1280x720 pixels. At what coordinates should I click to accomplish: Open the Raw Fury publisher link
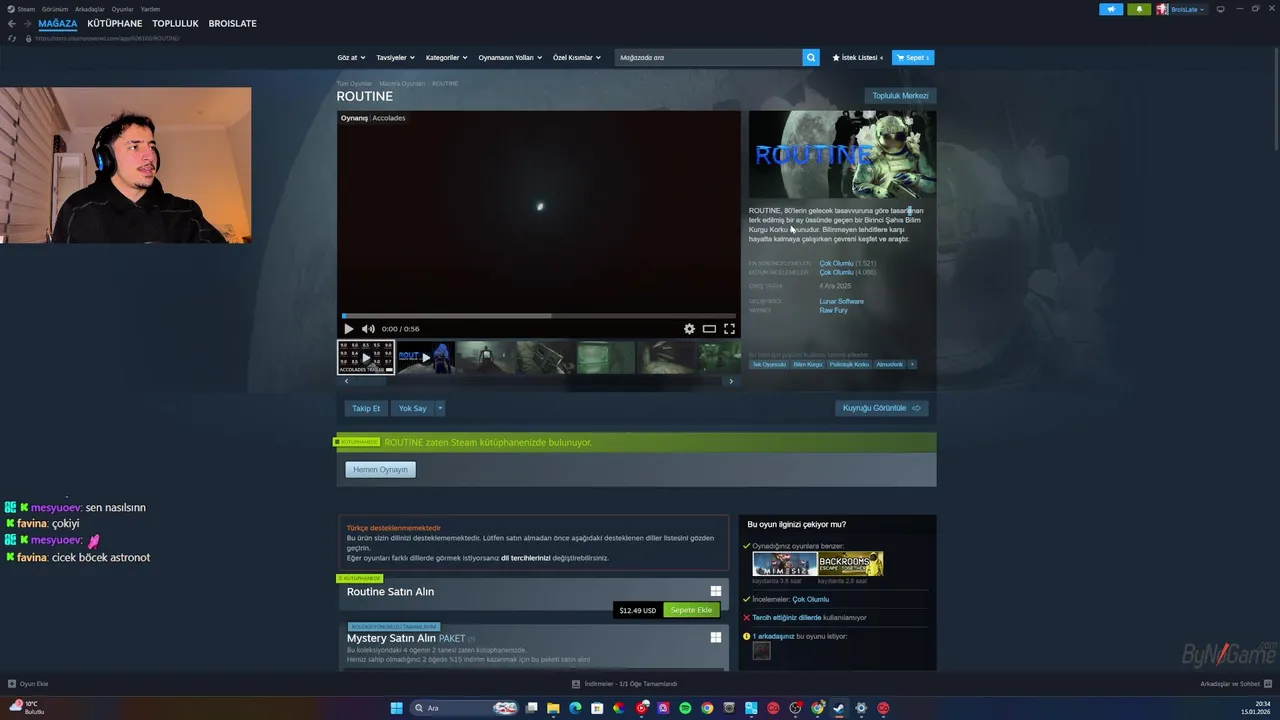tap(833, 310)
